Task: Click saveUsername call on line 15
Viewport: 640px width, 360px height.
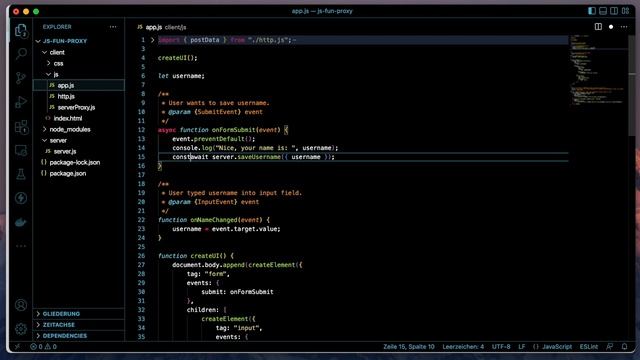Action: (259, 157)
